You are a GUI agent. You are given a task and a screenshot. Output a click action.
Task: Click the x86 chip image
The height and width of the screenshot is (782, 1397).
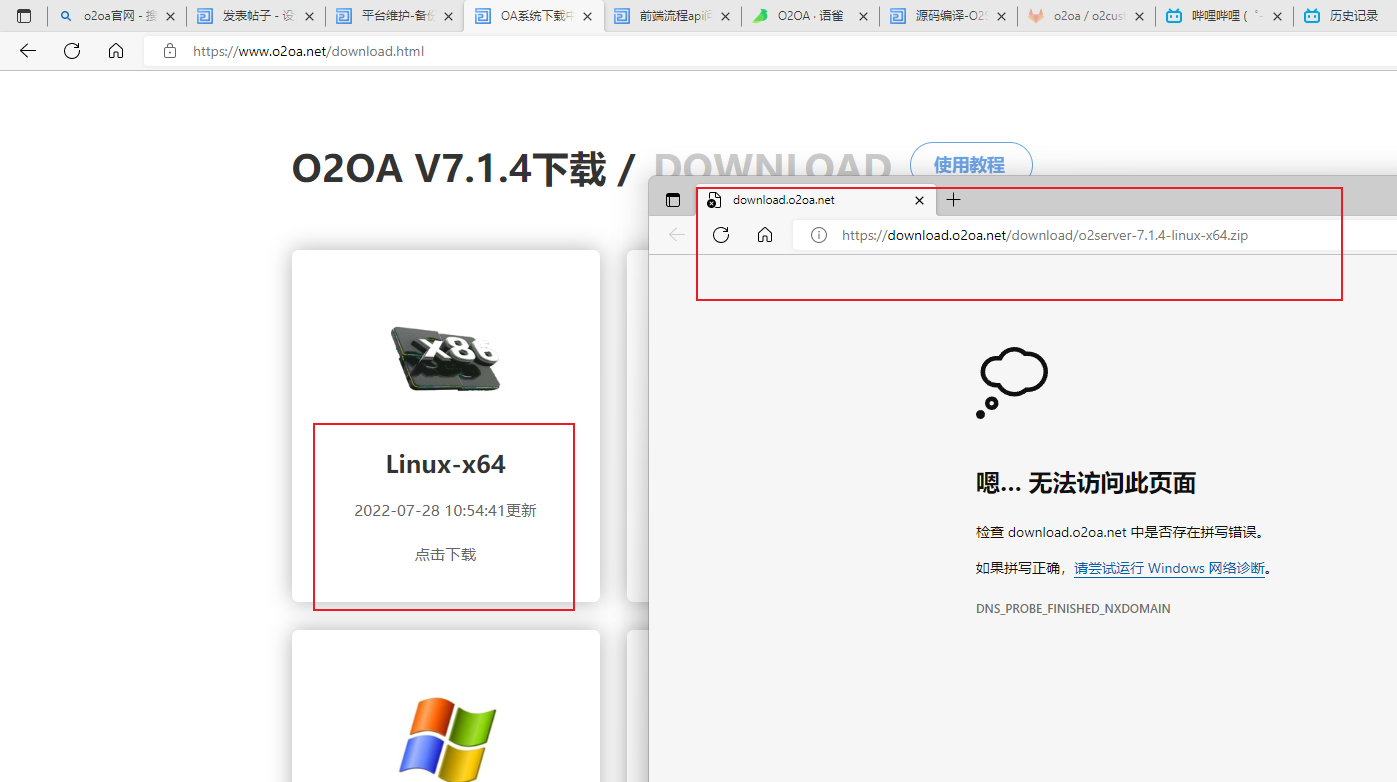445,357
